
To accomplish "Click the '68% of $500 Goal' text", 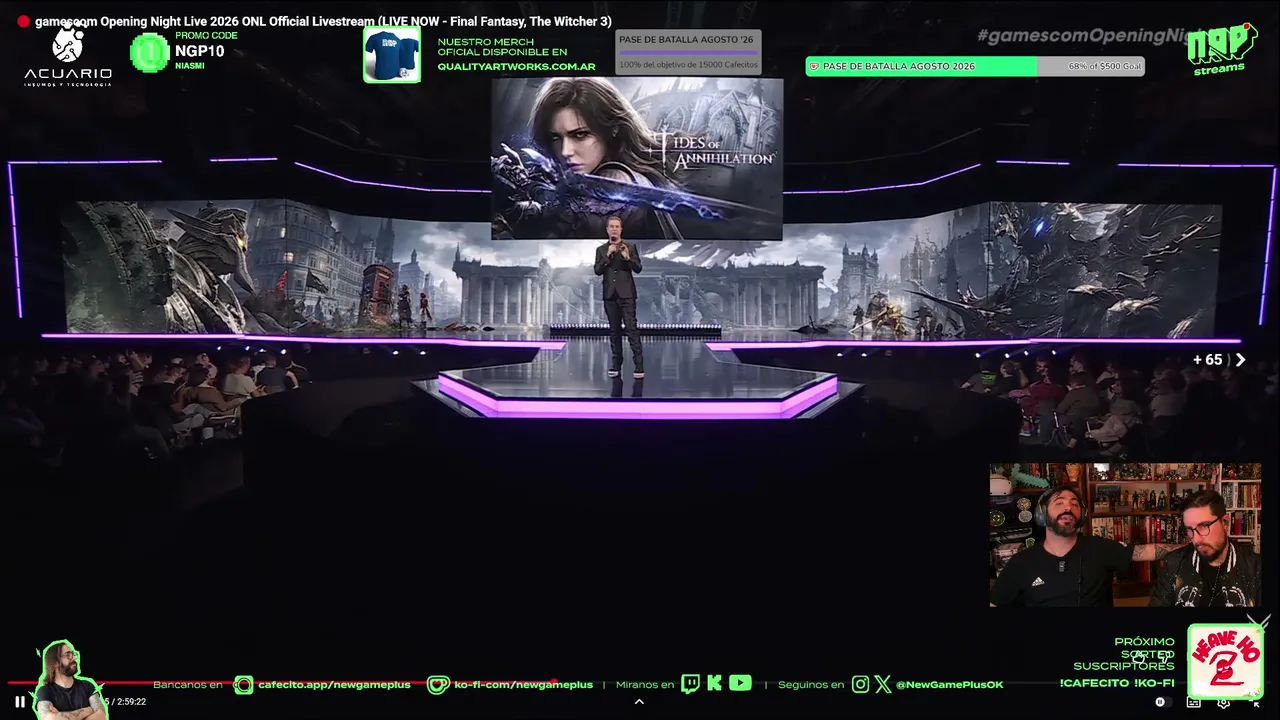I will pyautogui.click(x=1104, y=66).
